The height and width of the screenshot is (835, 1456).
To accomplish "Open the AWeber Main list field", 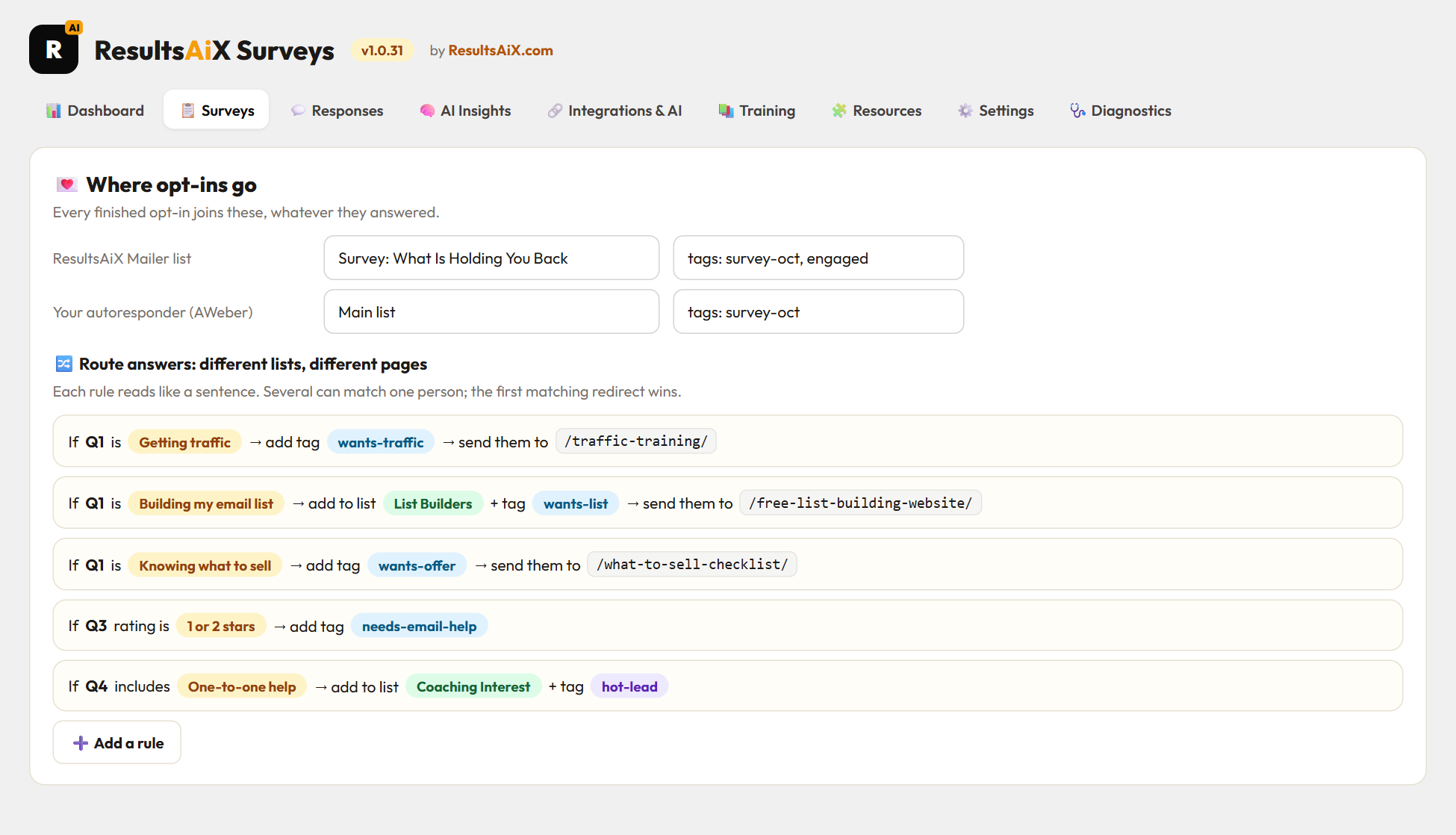I will tap(491, 311).
